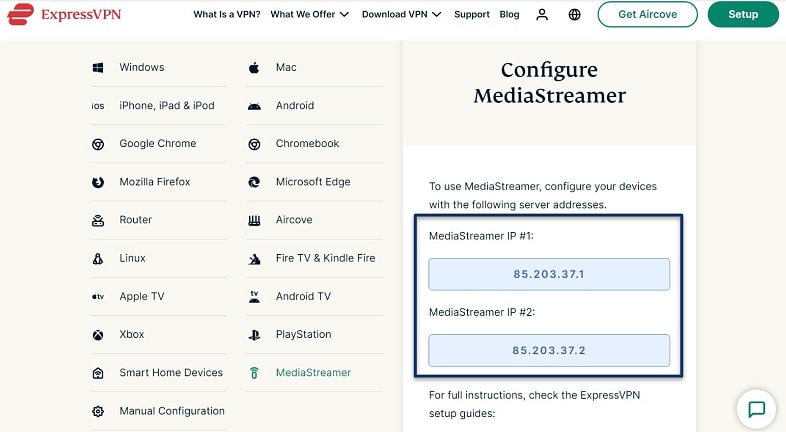Image resolution: width=786 pixels, height=432 pixels.
Task: Click the Xbox icon
Action: pyautogui.click(x=98, y=335)
